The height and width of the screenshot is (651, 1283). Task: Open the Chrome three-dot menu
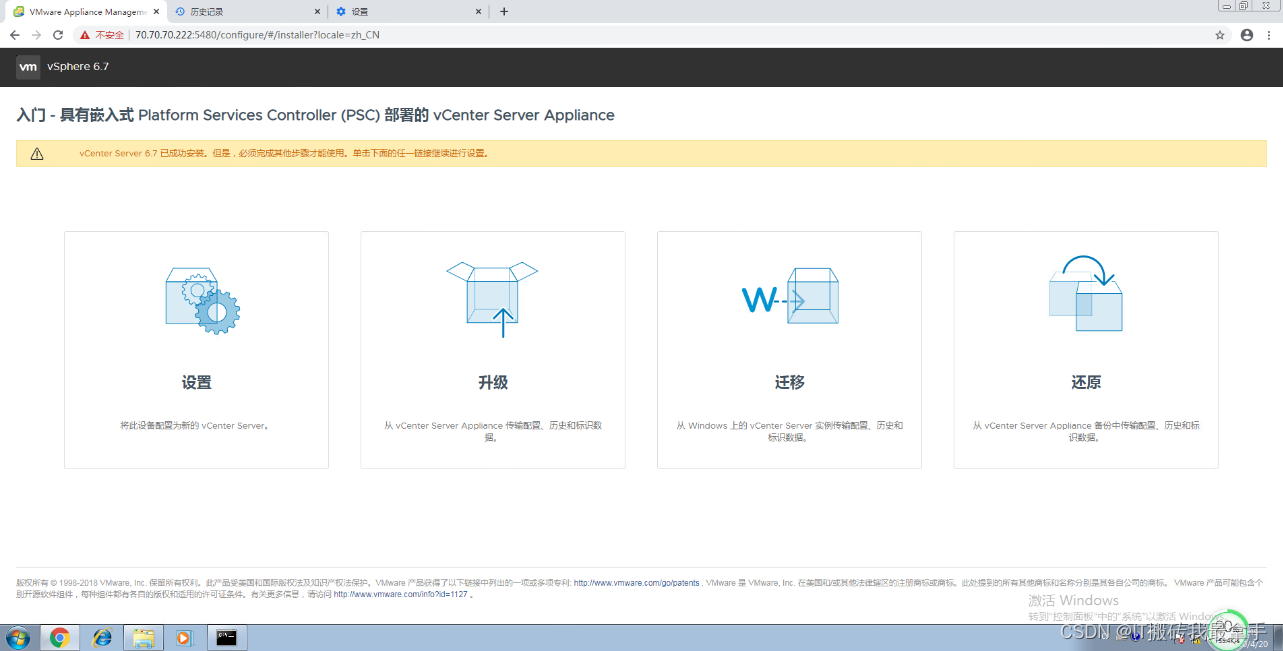(x=1270, y=35)
